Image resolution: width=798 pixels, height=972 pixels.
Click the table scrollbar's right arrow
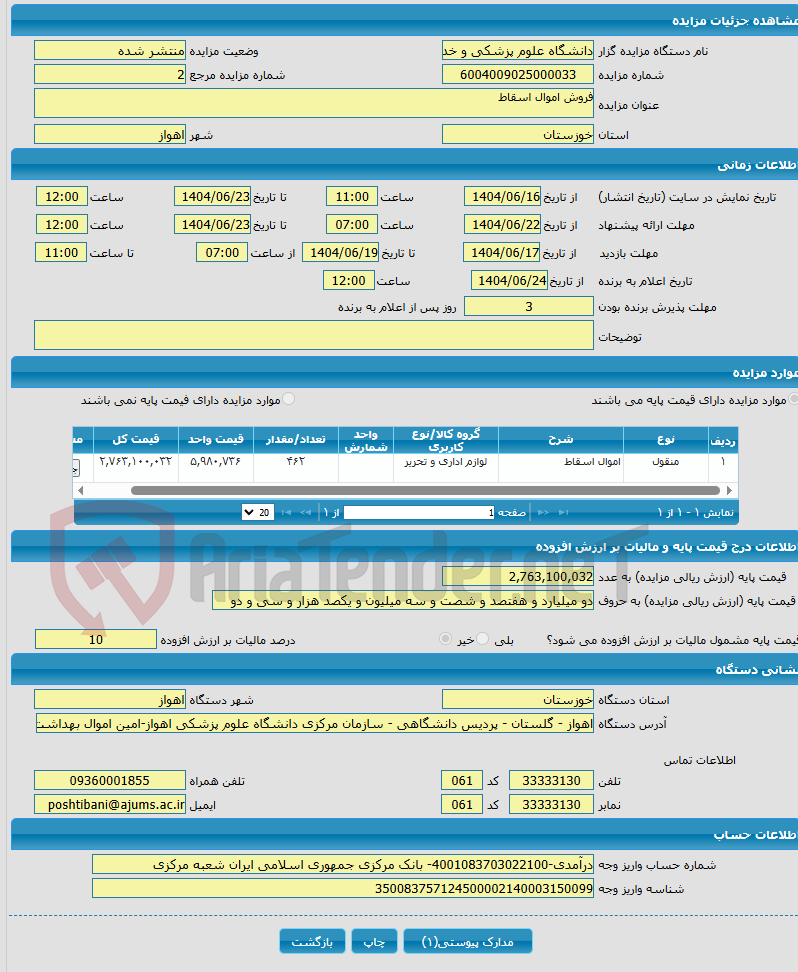pos(729,490)
